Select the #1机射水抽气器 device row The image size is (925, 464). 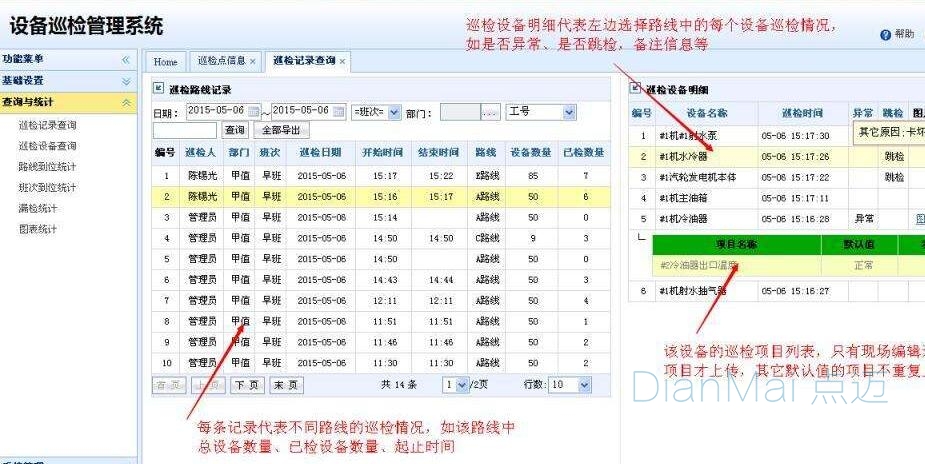pyautogui.click(x=776, y=291)
